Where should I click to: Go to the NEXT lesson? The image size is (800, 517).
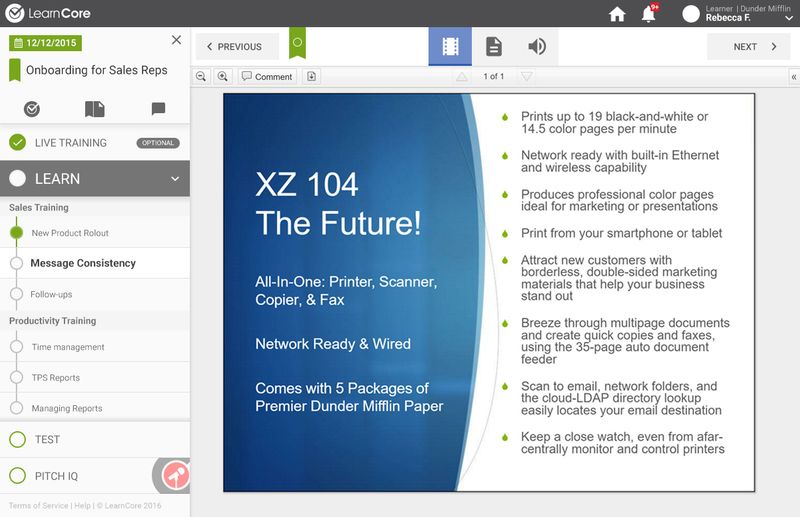coord(748,47)
